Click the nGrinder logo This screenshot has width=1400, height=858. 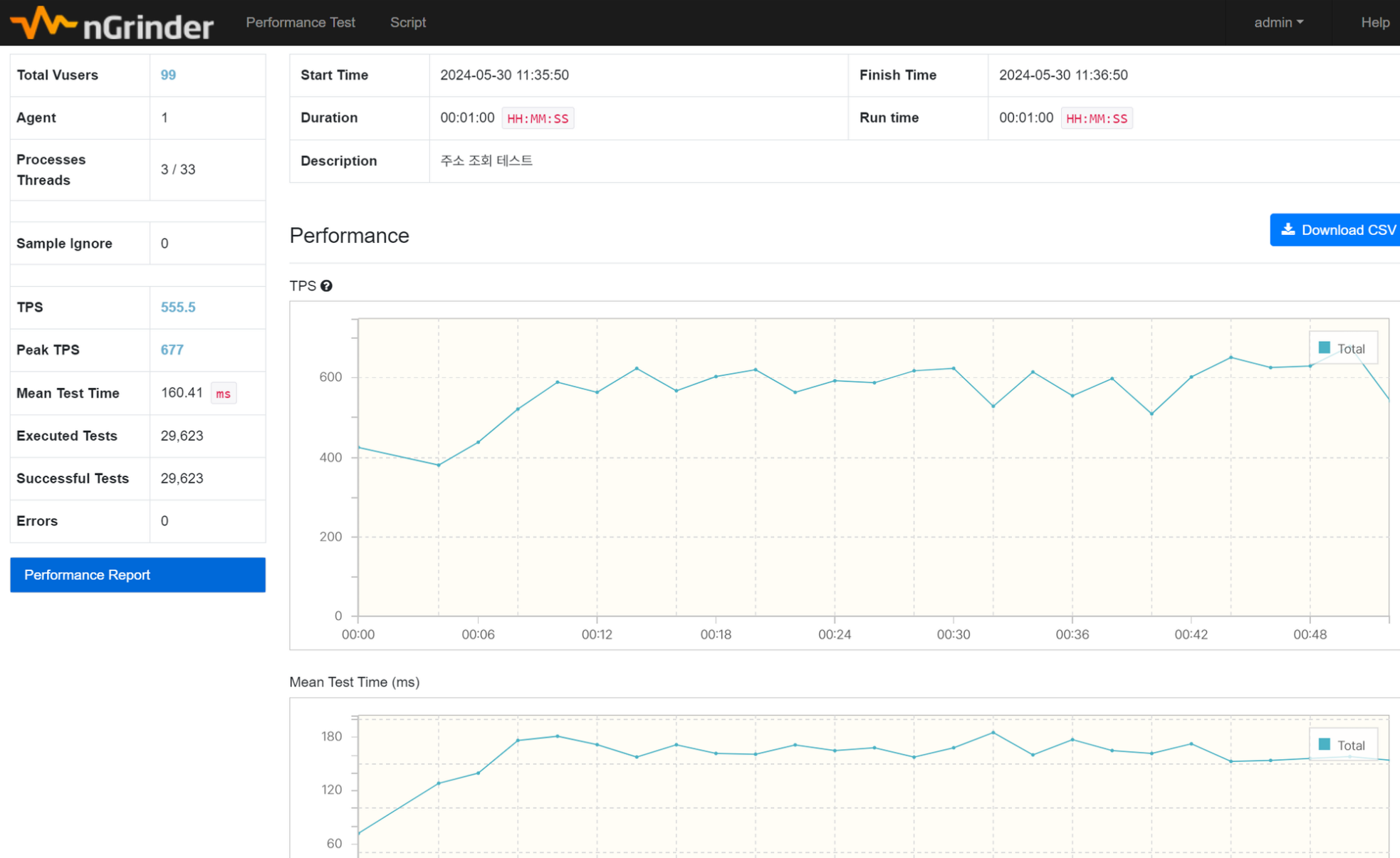pos(112,23)
